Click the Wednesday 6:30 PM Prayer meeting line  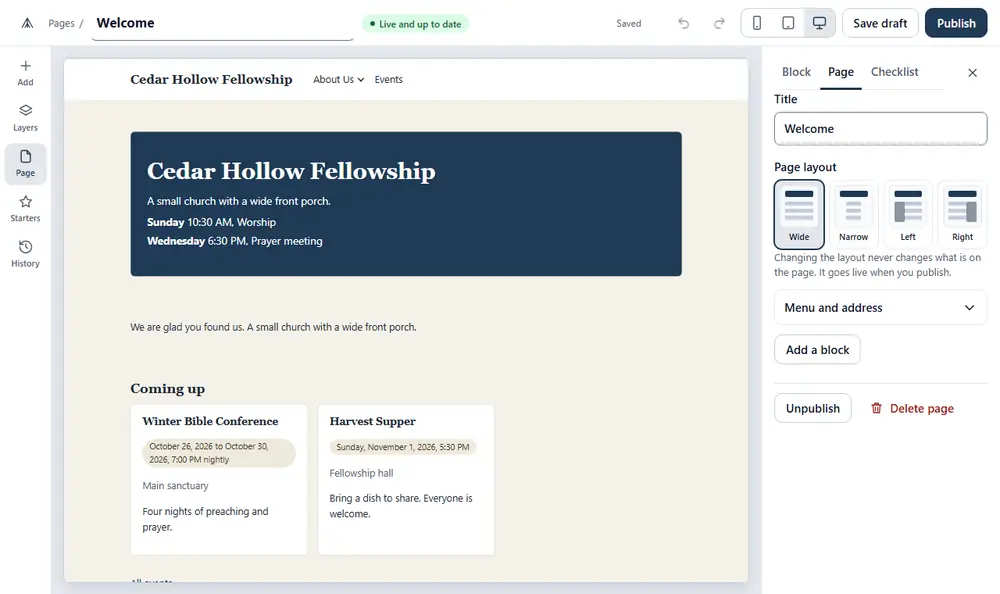tap(234, 241)
